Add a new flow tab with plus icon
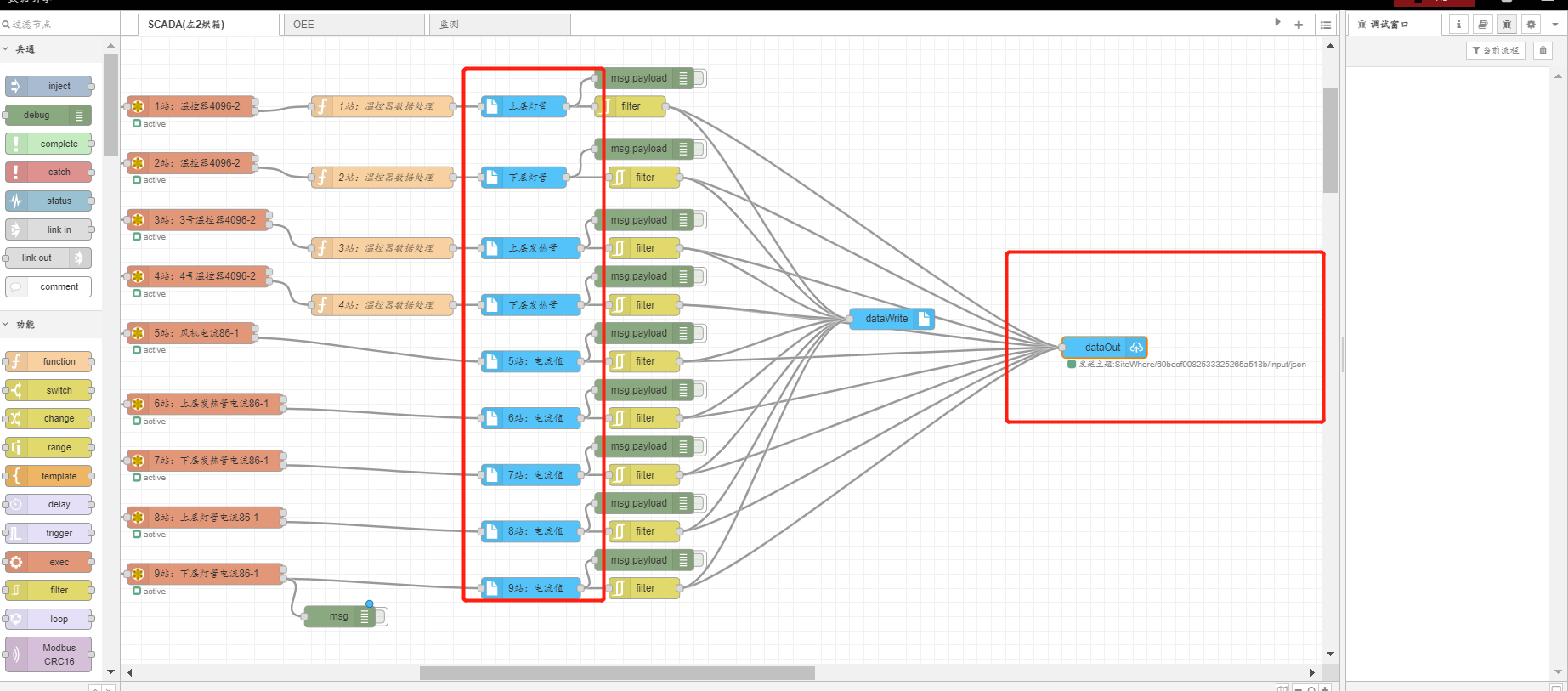1568x691 pixels. pos(1299,25)
